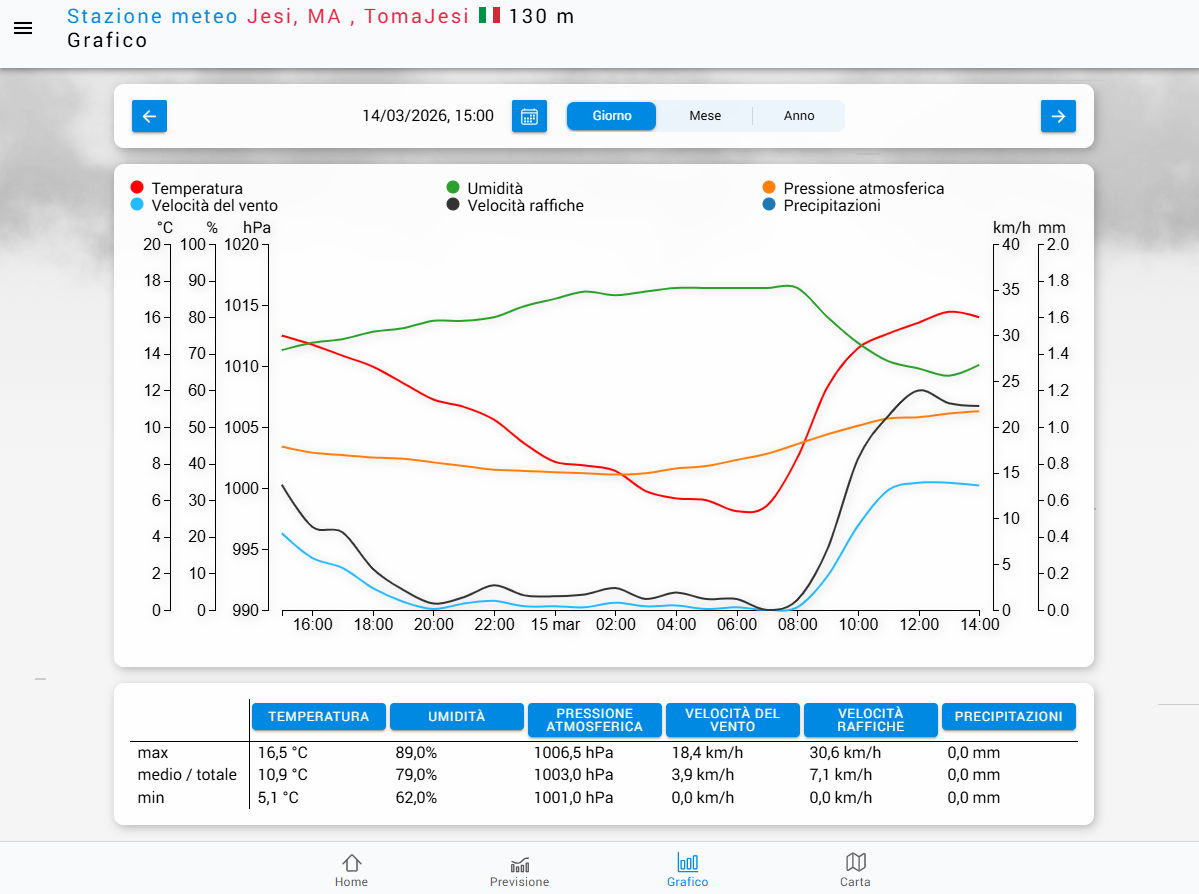Open the Previsione forecast icon
The width and height of the screenshot is (1199, 894).
[519, 869]
